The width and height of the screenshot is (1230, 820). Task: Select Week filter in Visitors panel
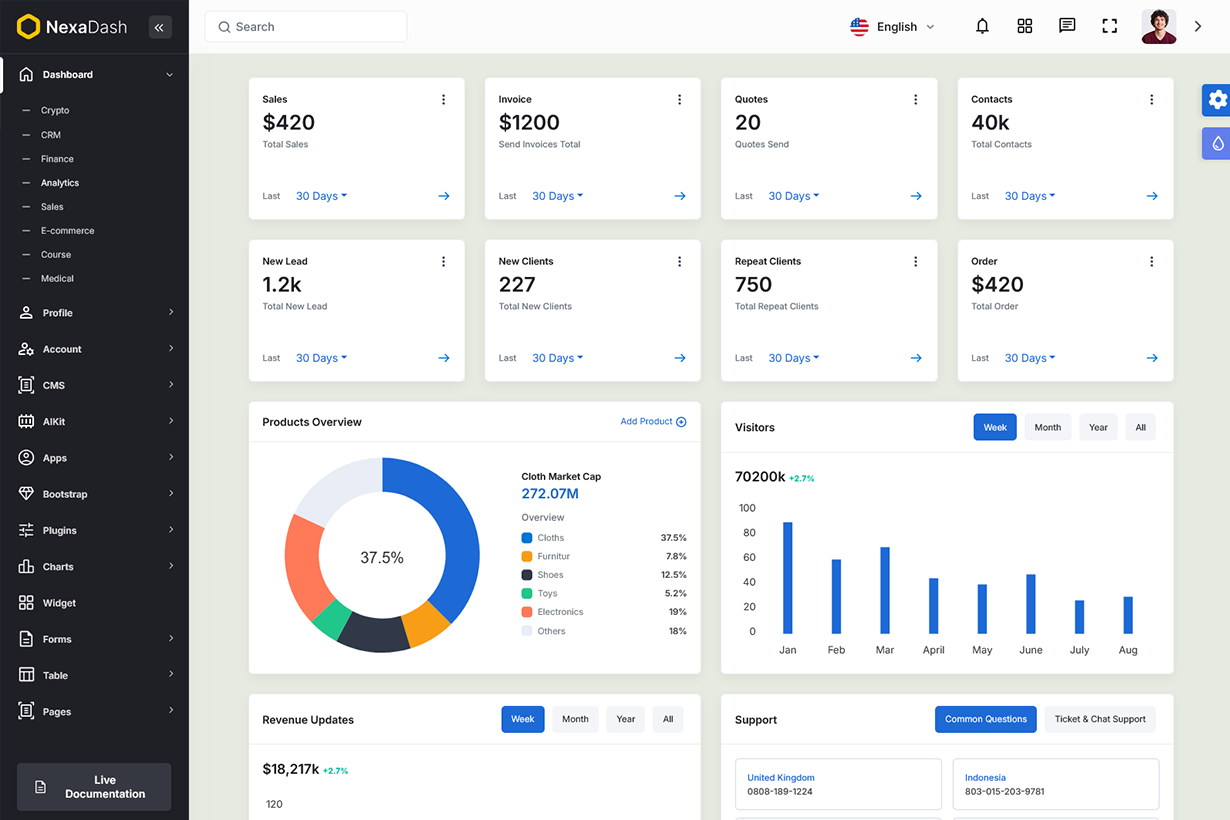(995, 427)
